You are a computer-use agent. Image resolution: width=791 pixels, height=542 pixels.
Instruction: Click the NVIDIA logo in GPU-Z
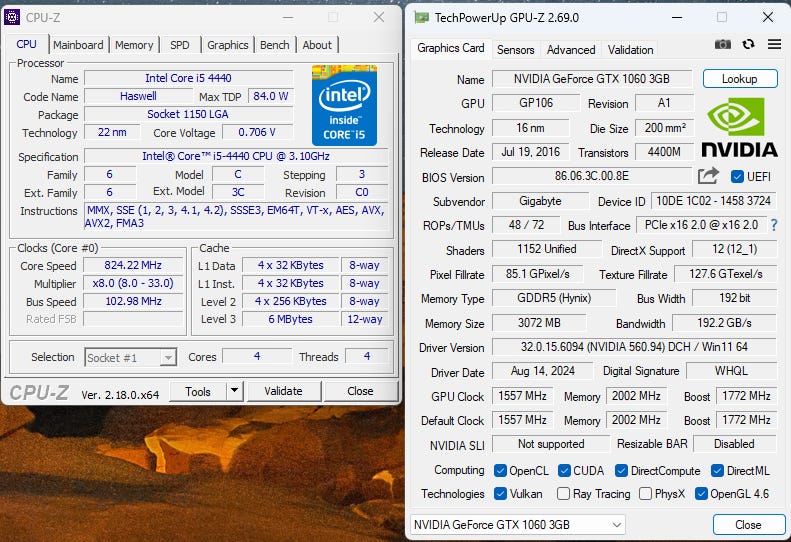coord(739,128)
